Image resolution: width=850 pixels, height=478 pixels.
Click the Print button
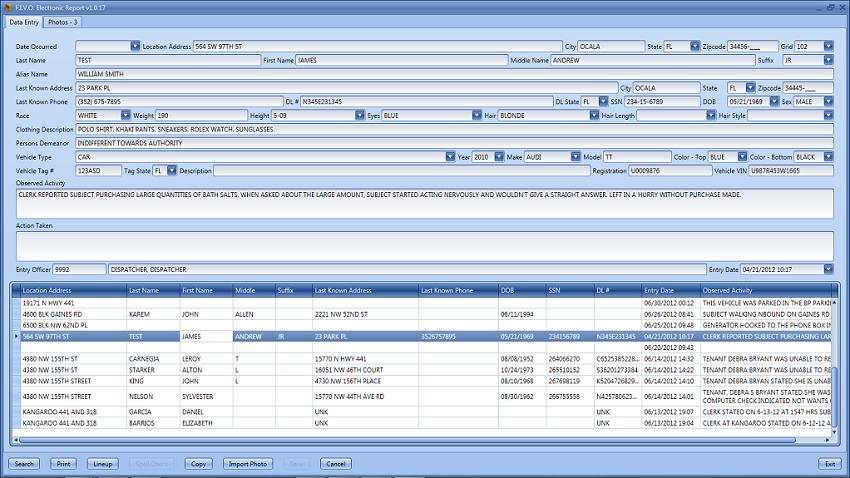pyautogui.click(x=64, y=464)
